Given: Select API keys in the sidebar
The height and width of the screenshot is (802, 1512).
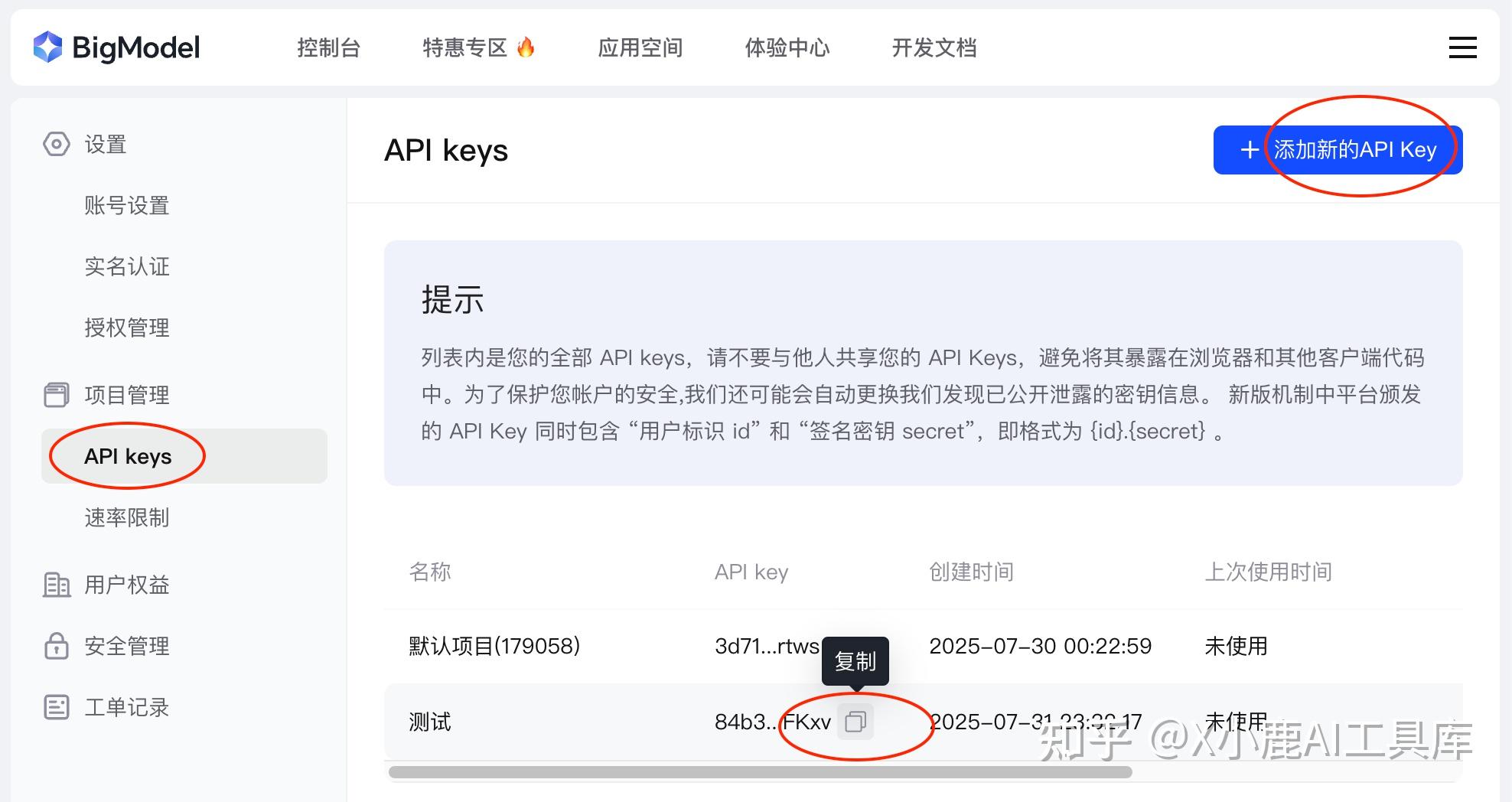Looking at the screenshot, I should (x=184, y=456).
